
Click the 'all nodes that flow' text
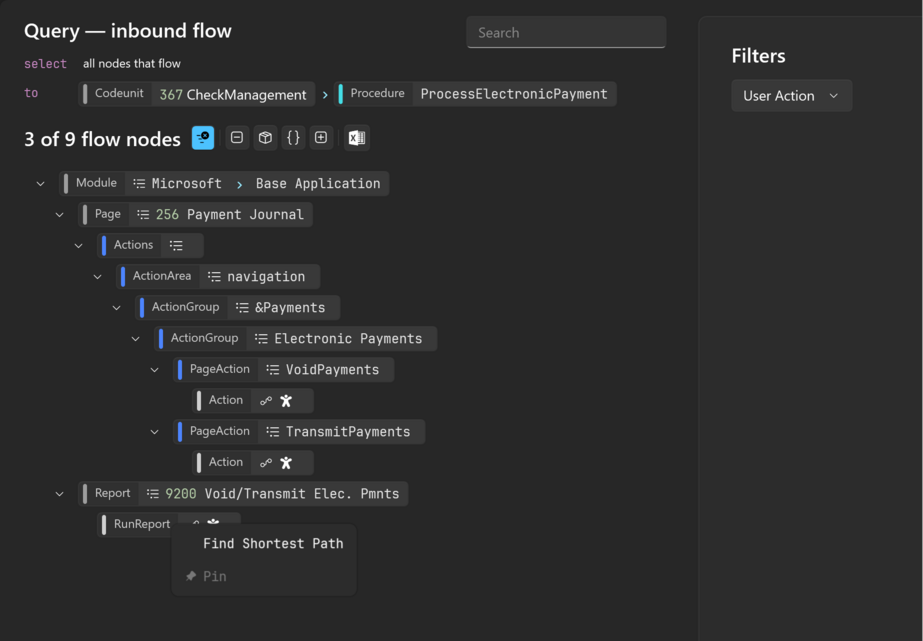(x=132, y=64)
